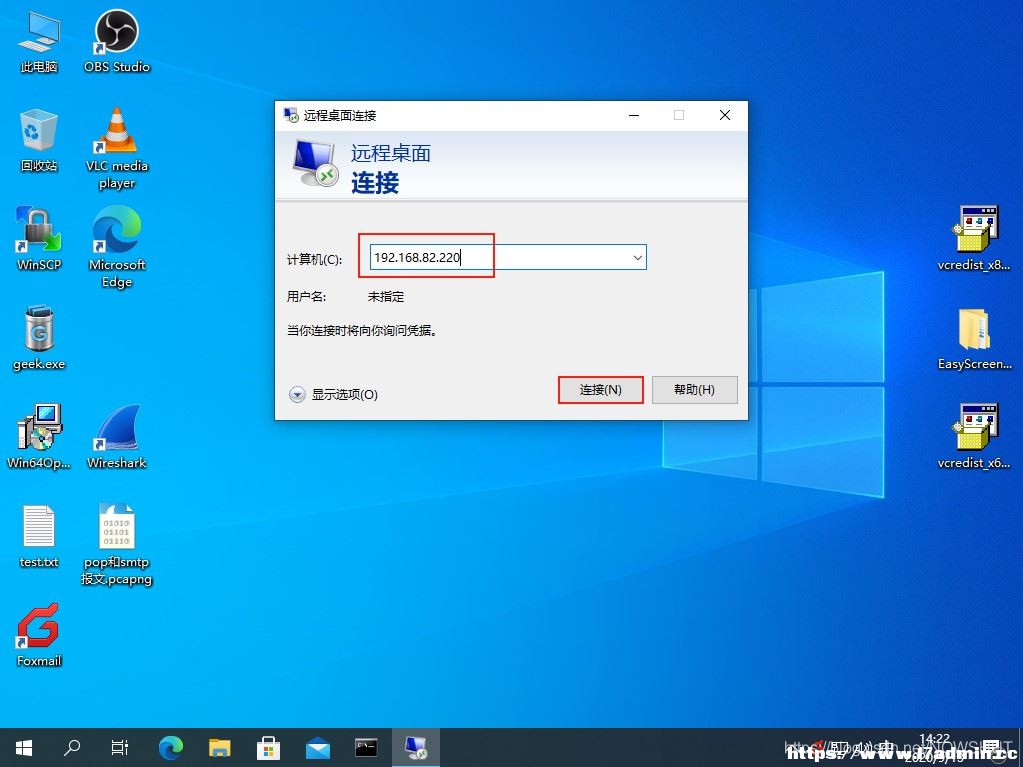Click the EasyScreen folder icon

pyautogui.click(x=974, y=338)
